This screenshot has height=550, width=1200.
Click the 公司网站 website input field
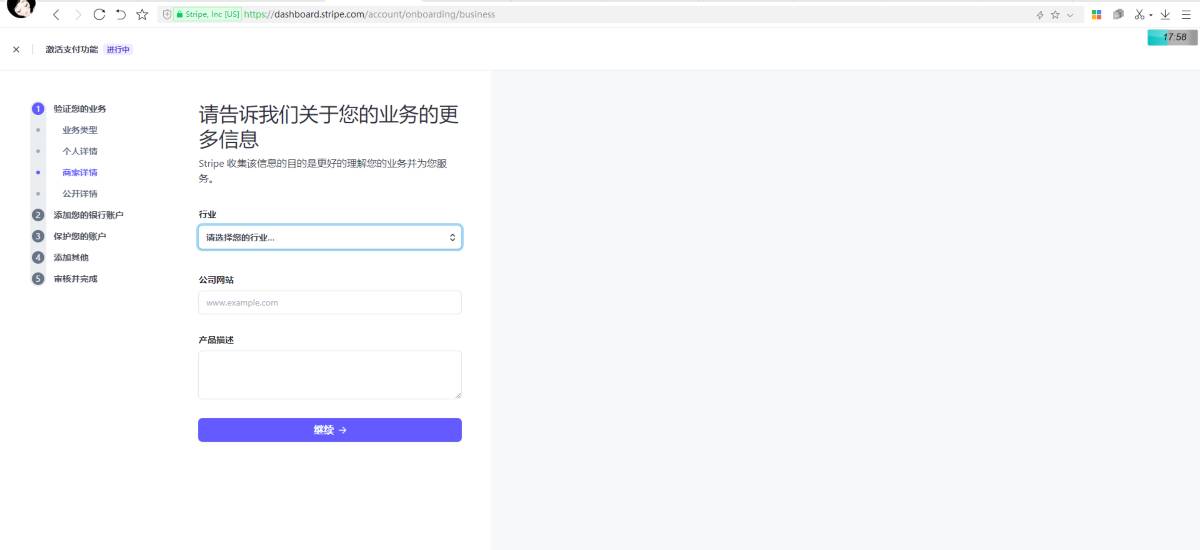(330, 302)
